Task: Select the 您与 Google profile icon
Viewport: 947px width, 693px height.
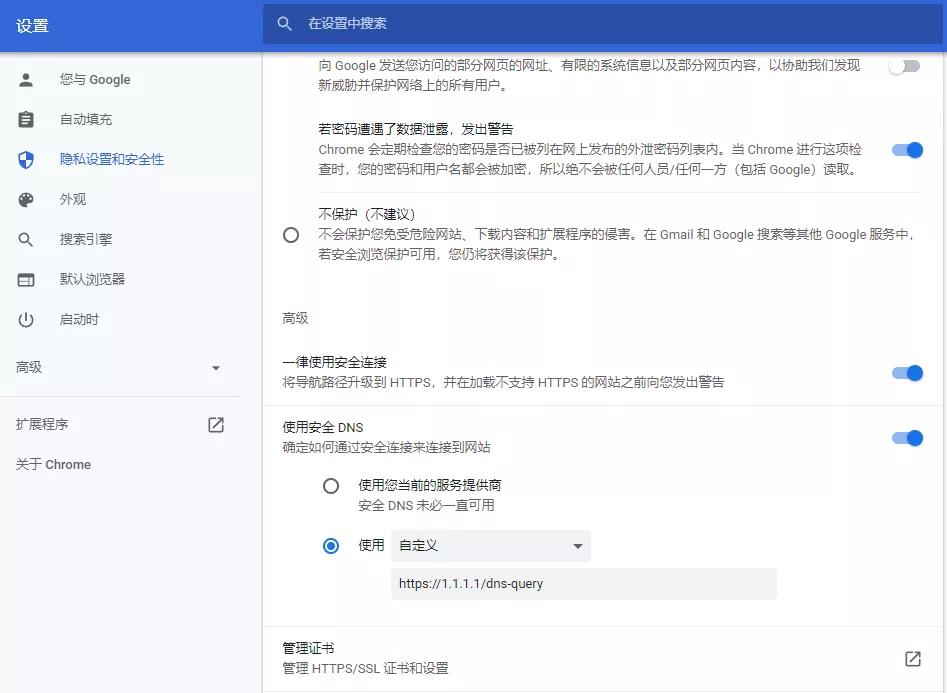Action: [25, 79]
